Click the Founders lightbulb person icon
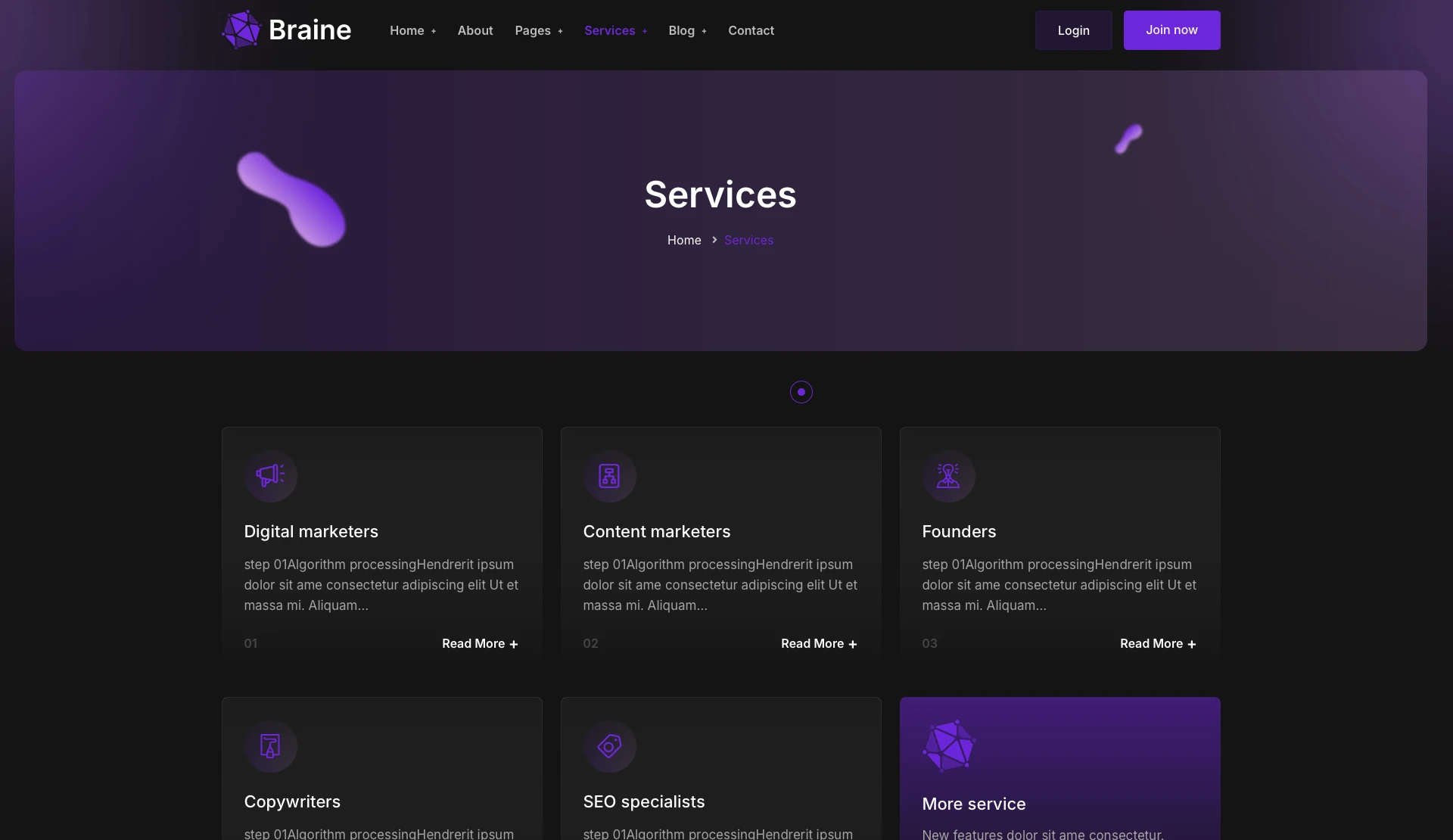This screenshot has height=840, width=1453. [x=948, y=476]
